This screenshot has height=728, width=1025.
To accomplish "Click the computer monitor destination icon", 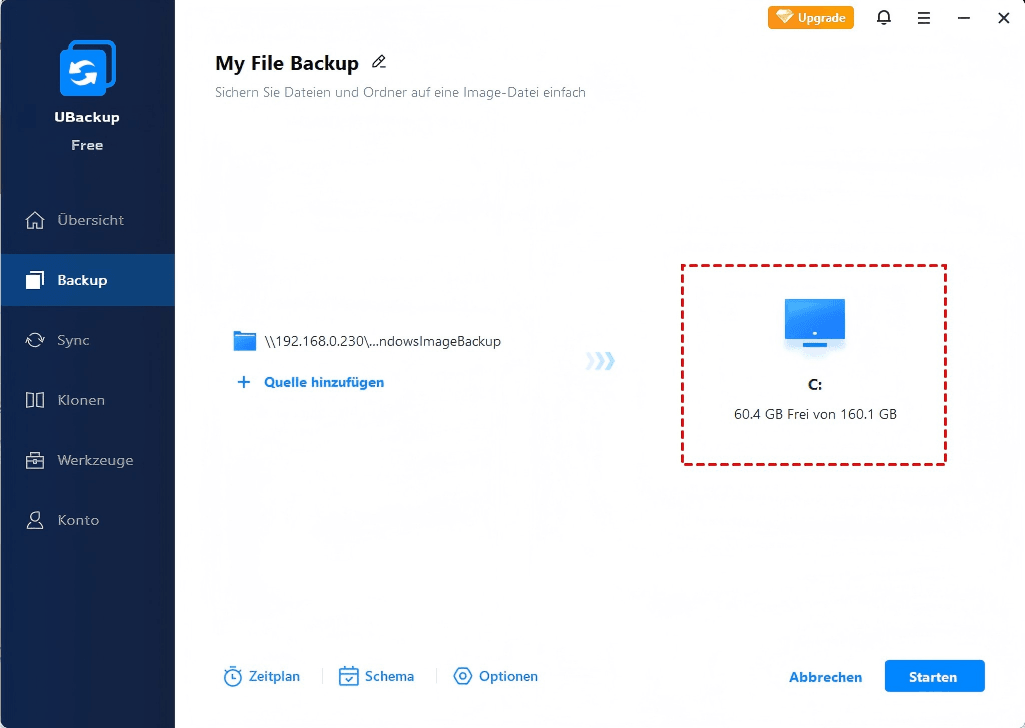I will (x=814, y=323).
